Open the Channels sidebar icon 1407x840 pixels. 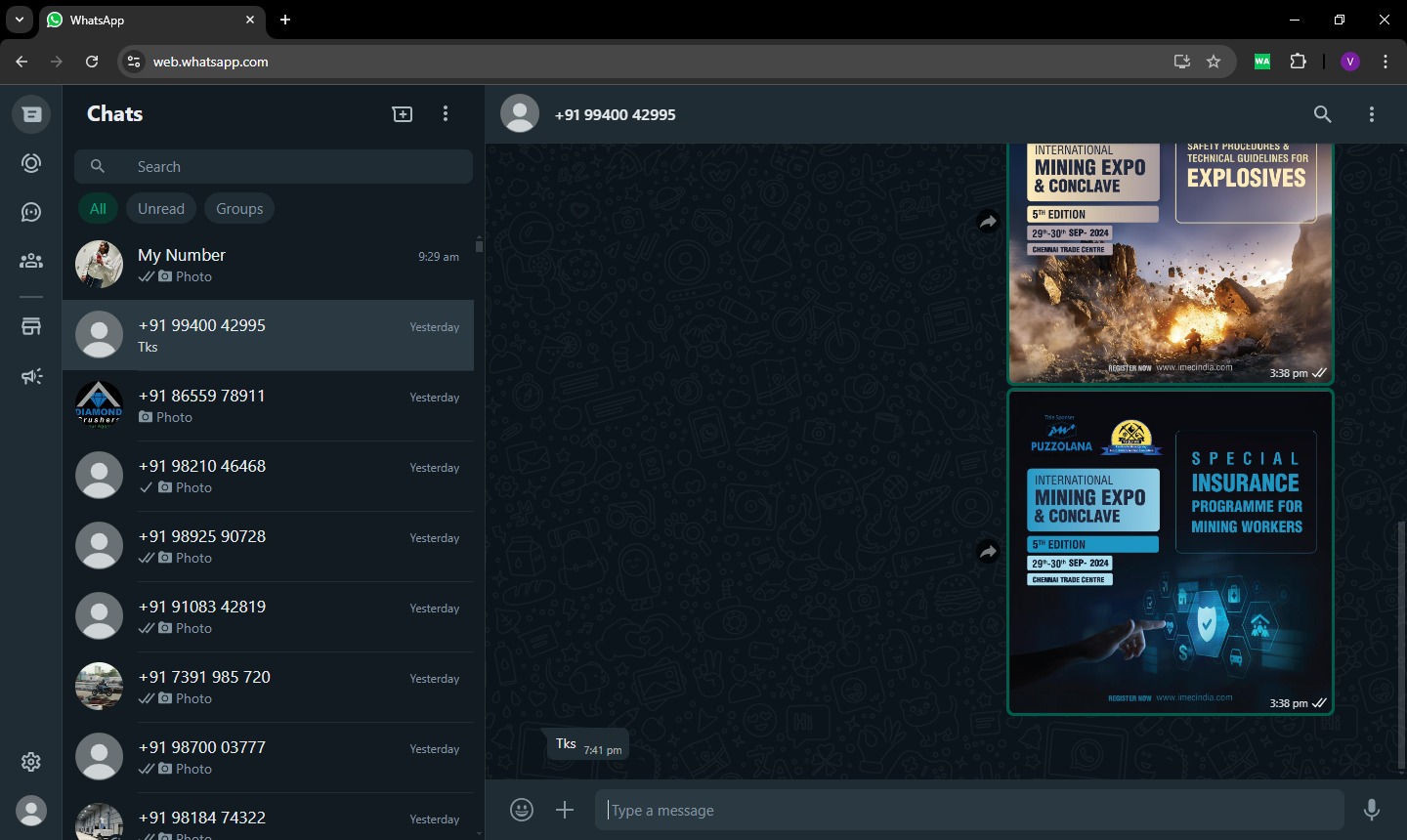click(31, 212)
